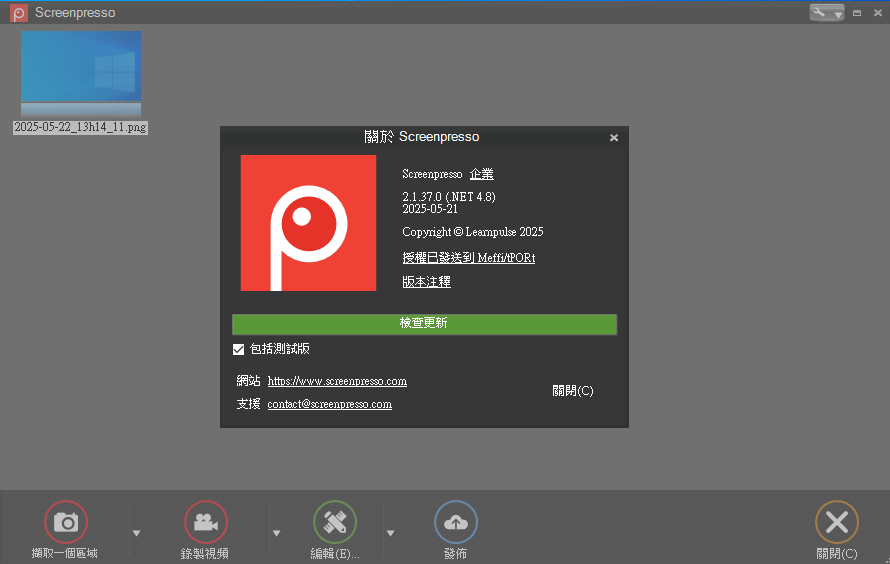Click the version text 2.1.37.0 (.NET 4.8)

click(x=449, y=197)
